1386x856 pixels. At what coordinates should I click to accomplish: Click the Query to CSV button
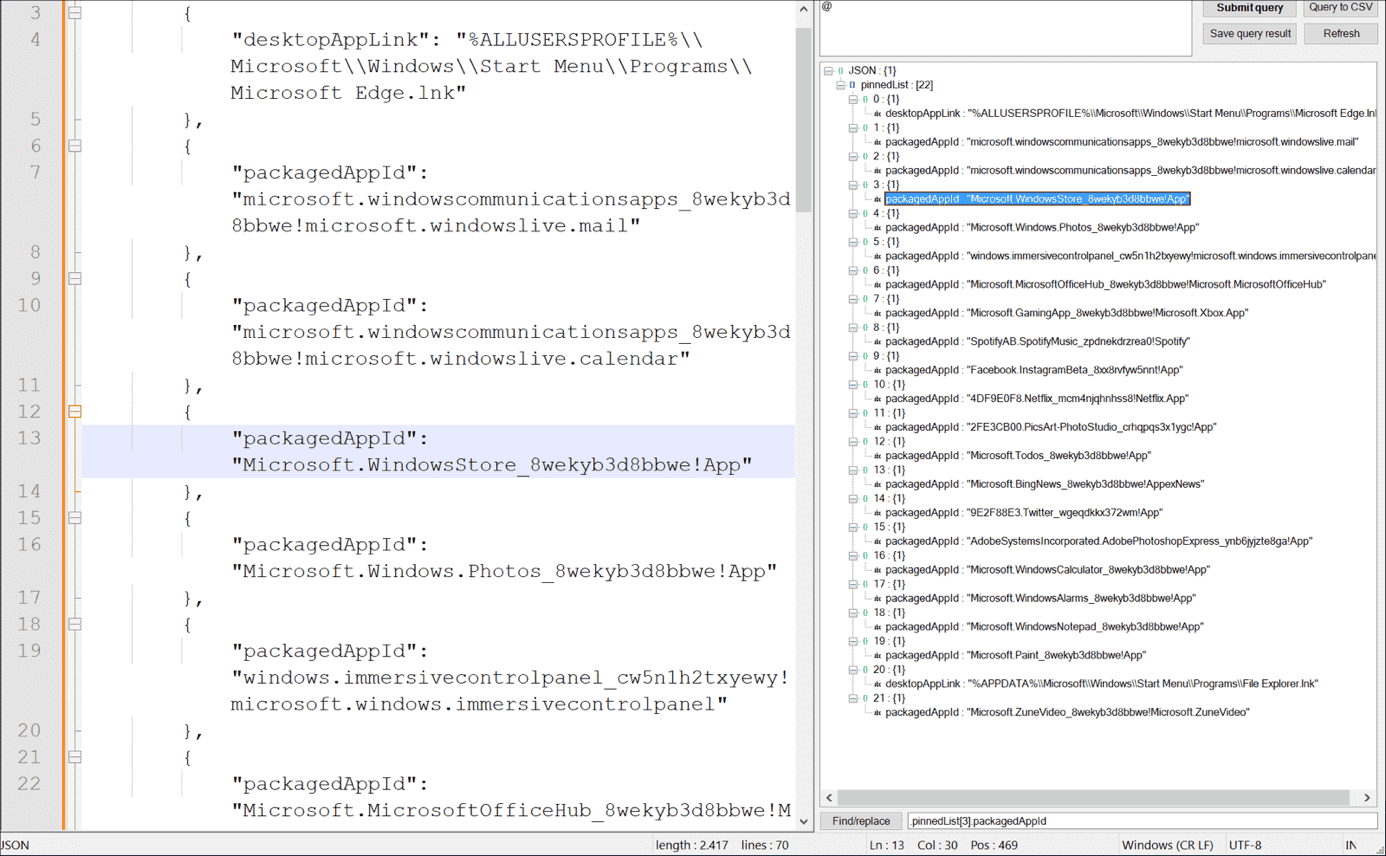pos(1340,8)
